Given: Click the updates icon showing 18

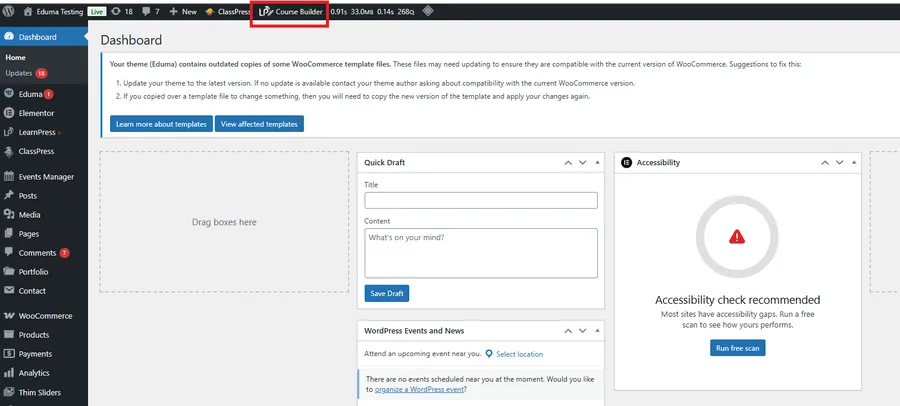Looking at the screenshot, I should (x=122, y=11).
